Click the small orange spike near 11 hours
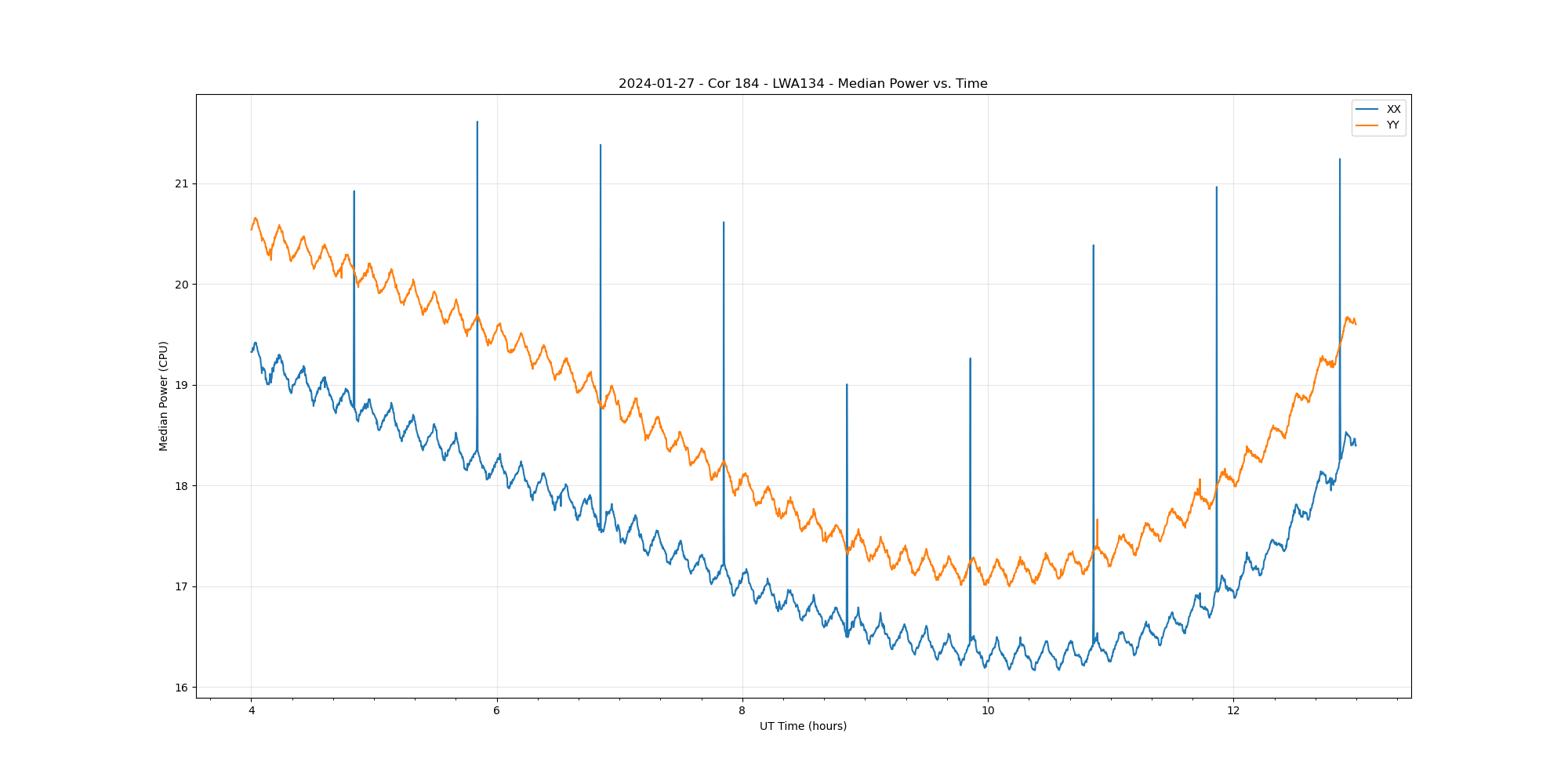 (x=1097, y=521)
